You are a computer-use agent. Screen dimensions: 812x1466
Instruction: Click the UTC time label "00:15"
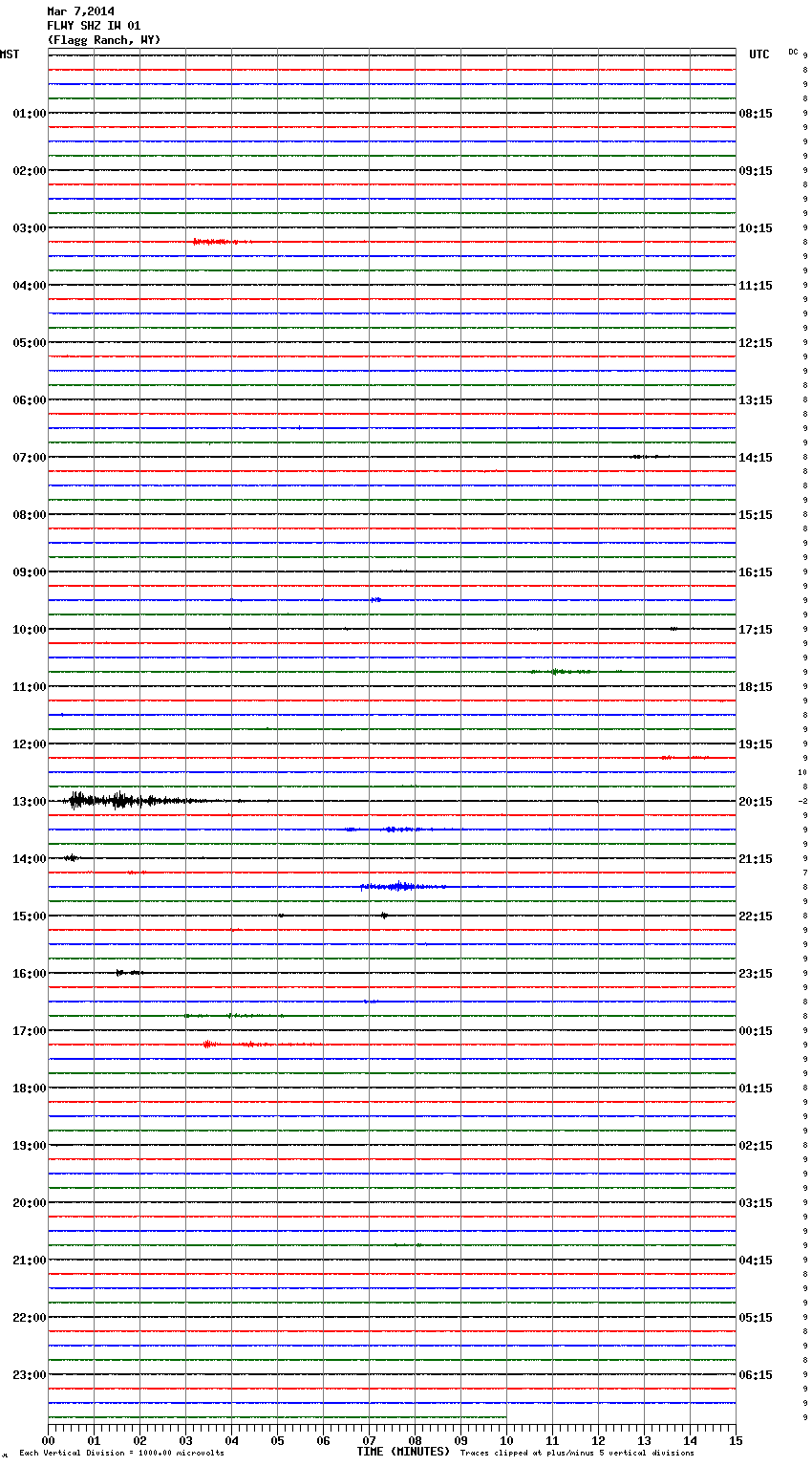tap(756, 1031)
